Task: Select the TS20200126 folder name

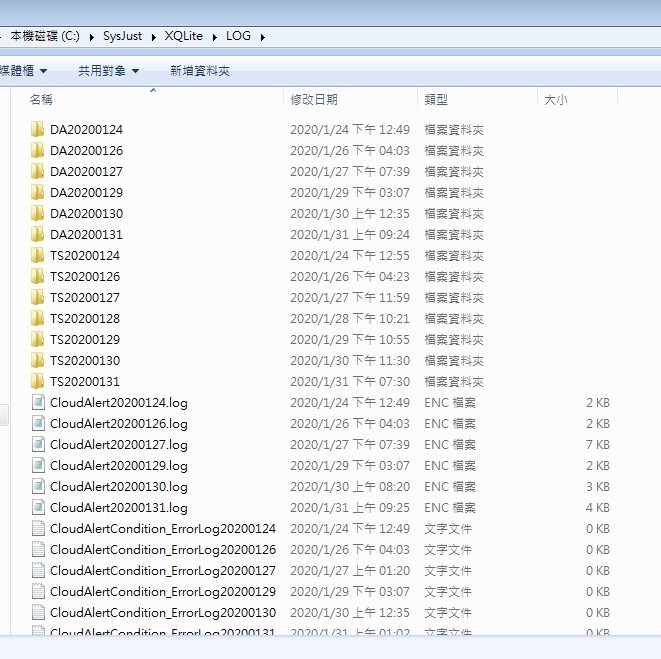Action: coord(85,276)
